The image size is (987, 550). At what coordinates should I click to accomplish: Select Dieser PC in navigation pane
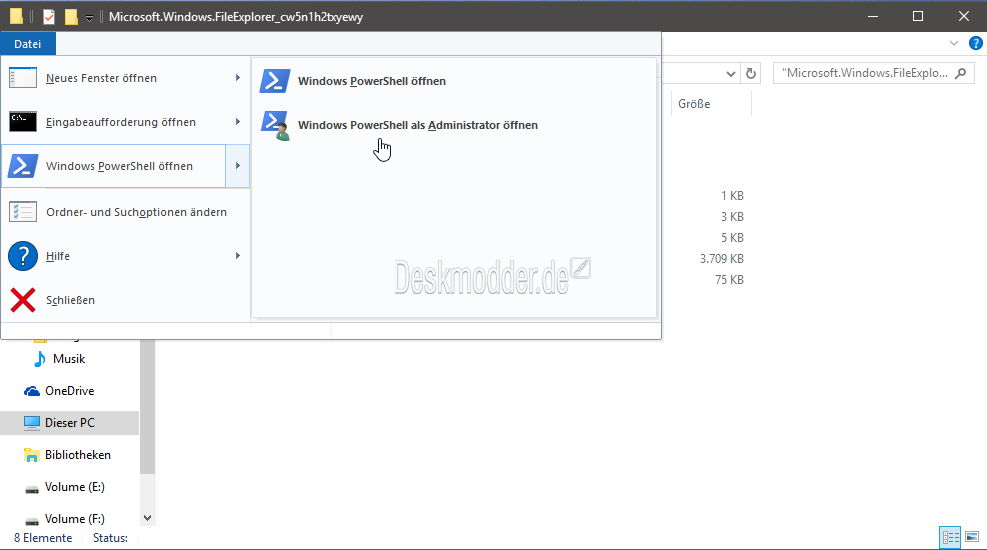click(69, 423)
